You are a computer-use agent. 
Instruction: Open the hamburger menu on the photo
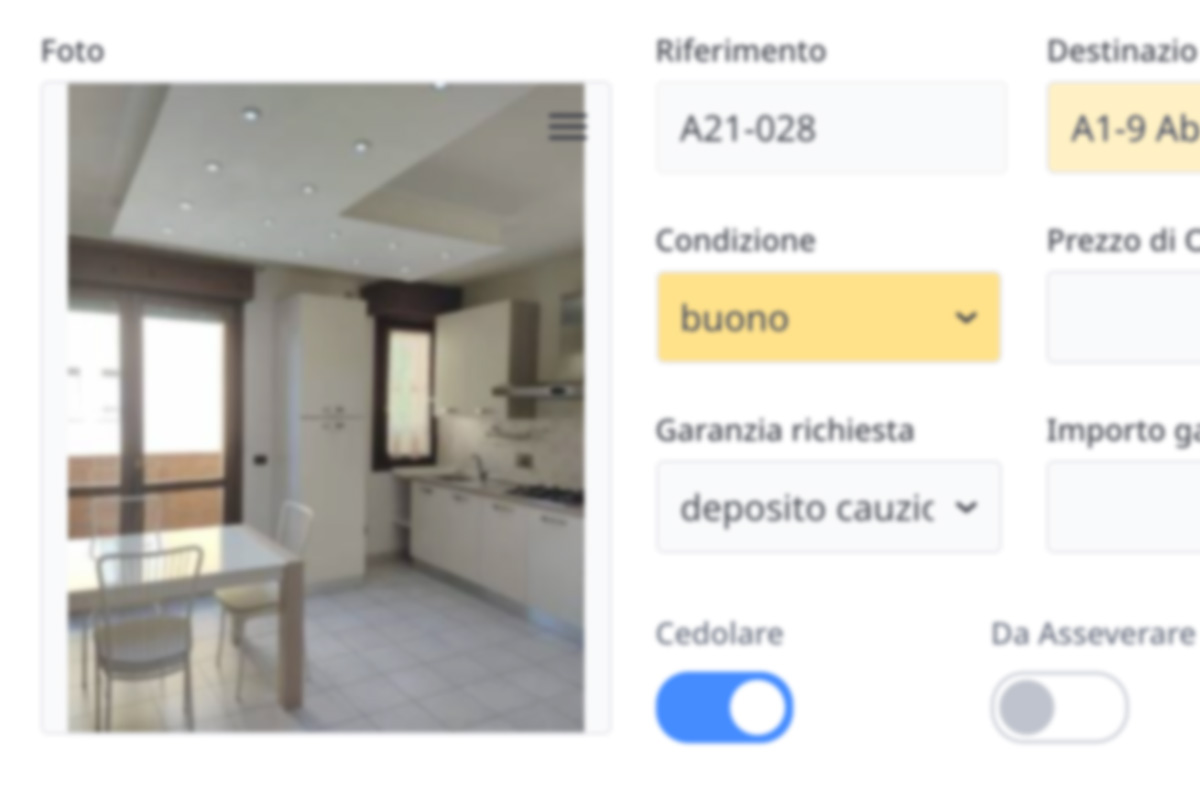coord(567,127)
